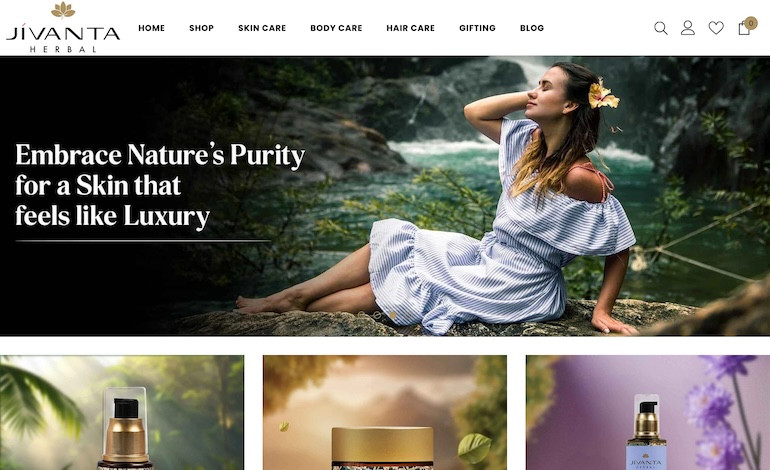Click the user account icon
The image size is (770, 470).
point(688,28)
